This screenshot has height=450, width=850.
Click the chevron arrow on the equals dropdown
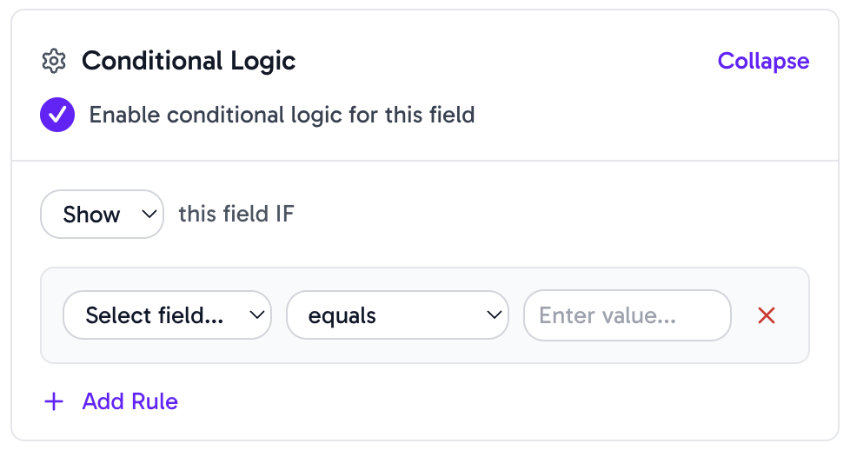coord(494,316)
